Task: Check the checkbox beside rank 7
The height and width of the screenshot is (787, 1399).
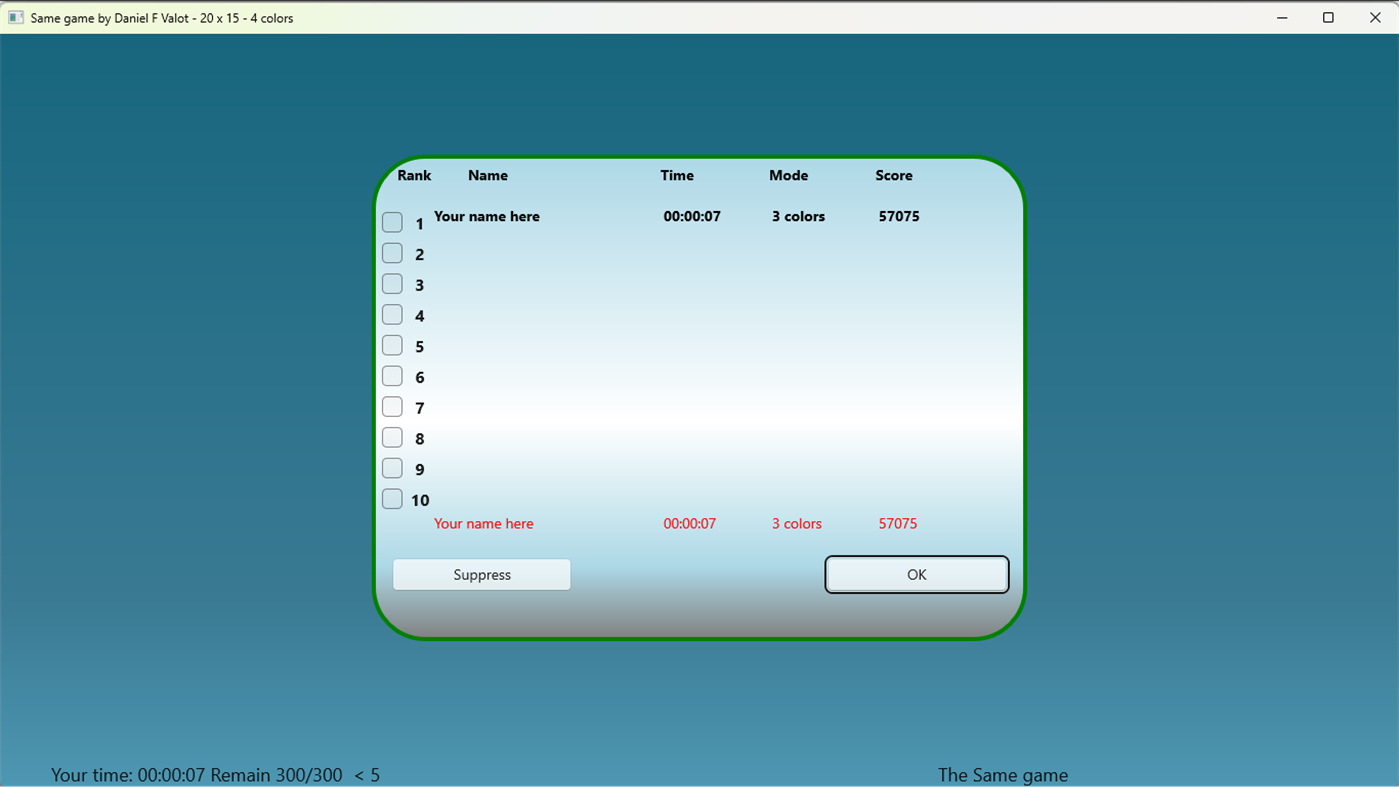Action: [x=392, y=406]
